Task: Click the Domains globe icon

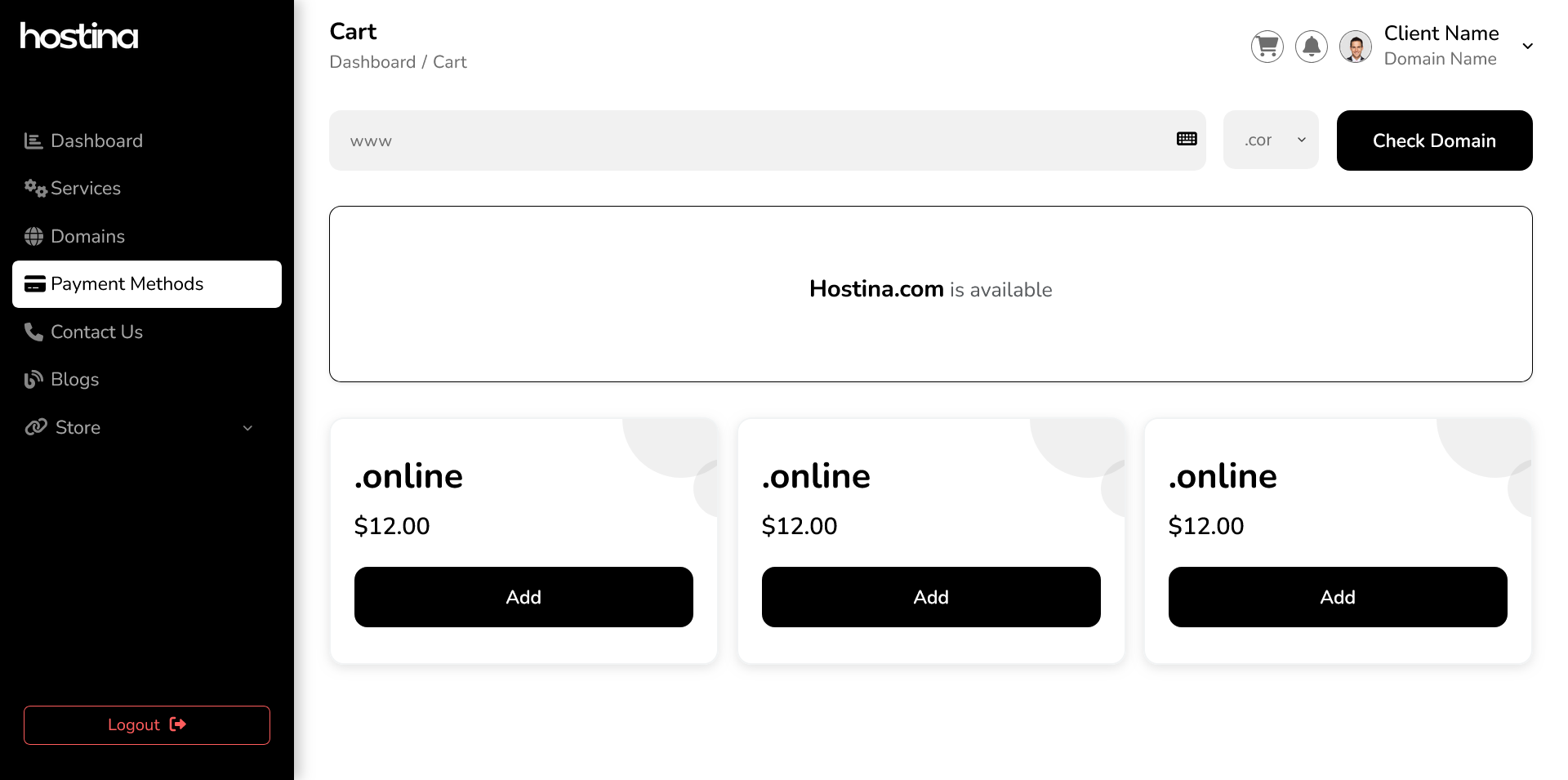Action: click(33, 237)
